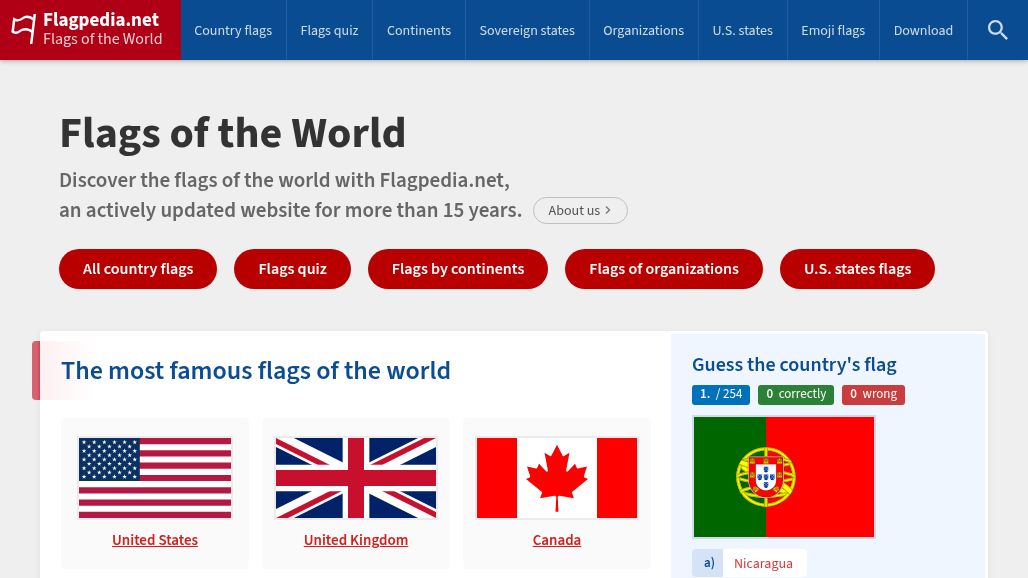This screenshot has height=578, width=1028.
Task: Click the About us button
Action: [x=580, y=210]
